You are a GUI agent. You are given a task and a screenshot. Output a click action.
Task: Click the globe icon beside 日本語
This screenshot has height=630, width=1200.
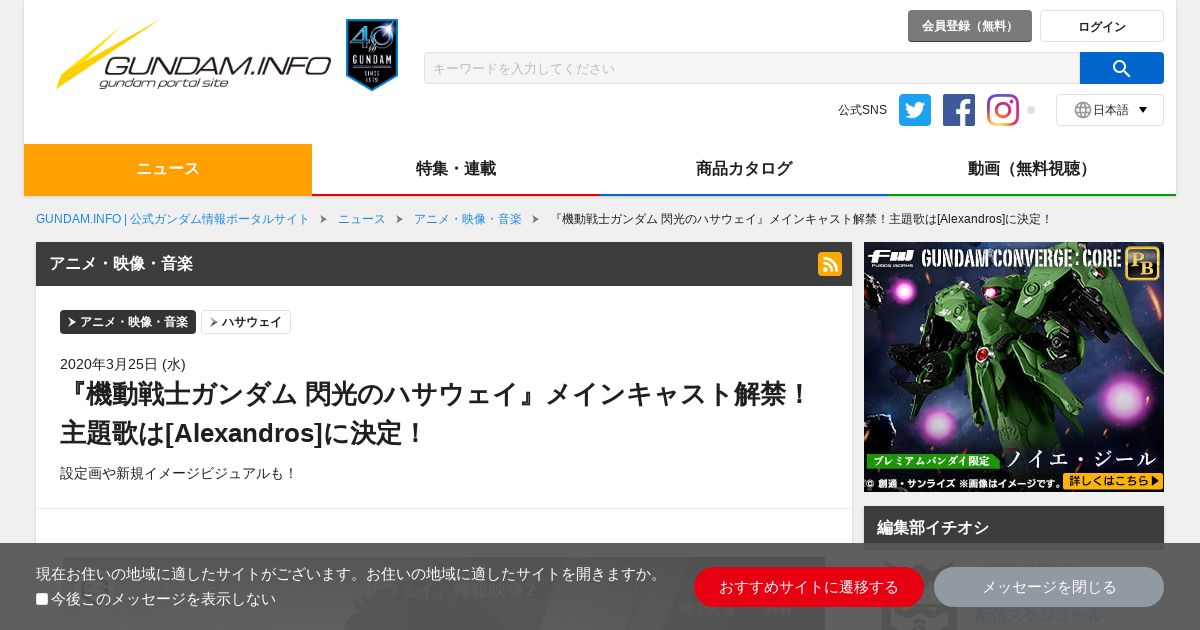[1083, 110]
